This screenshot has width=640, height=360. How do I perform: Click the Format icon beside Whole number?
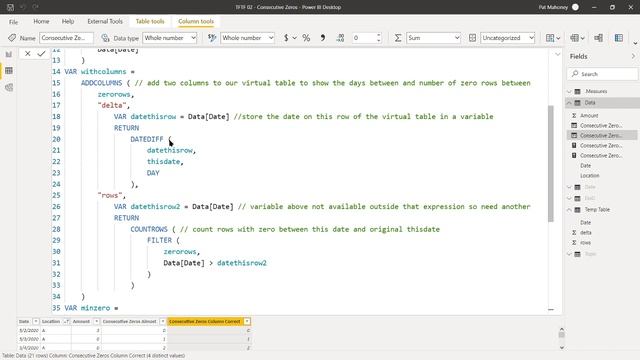(212, 38)
